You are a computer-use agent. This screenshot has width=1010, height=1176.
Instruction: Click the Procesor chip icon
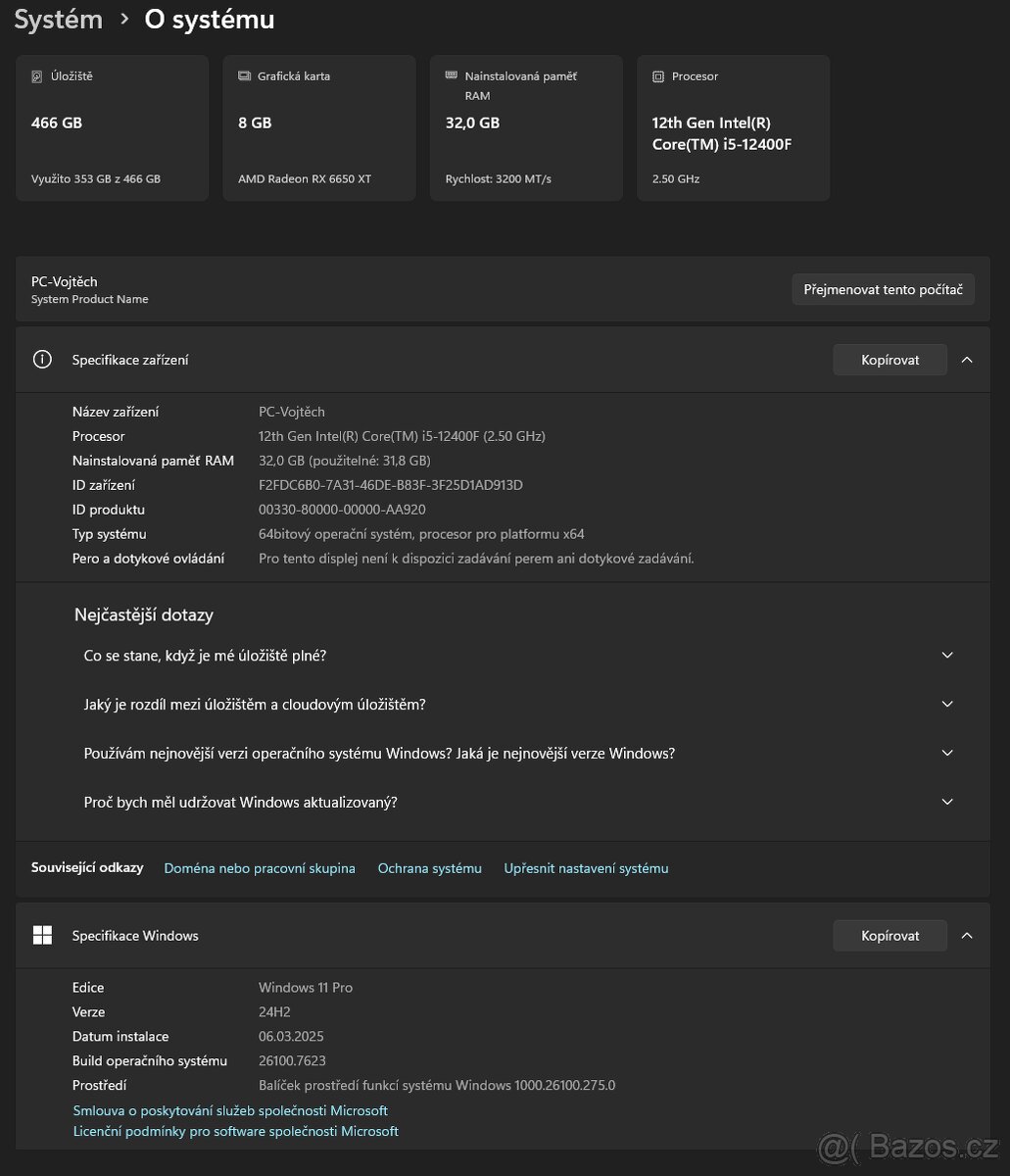point(657,75)
